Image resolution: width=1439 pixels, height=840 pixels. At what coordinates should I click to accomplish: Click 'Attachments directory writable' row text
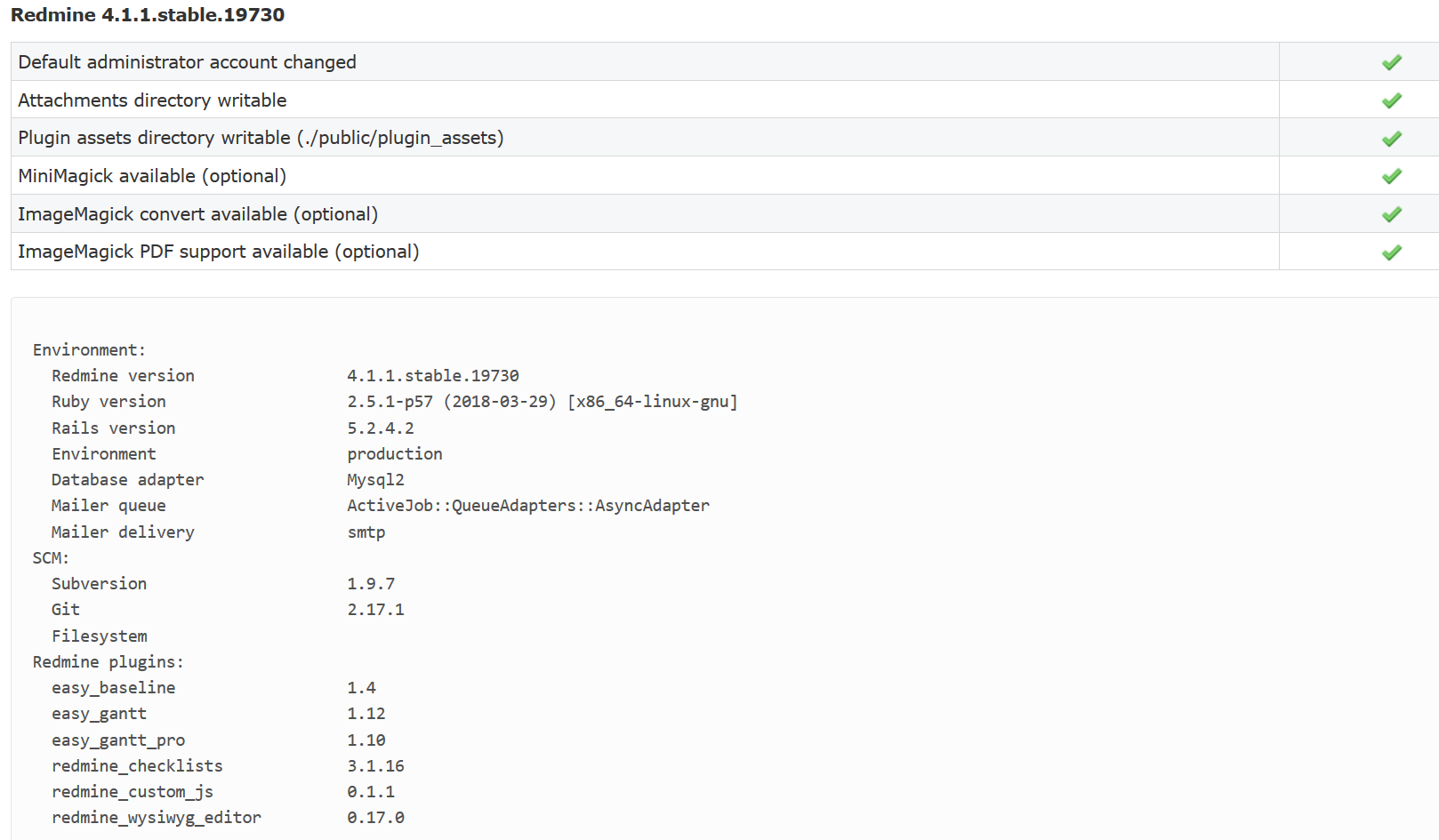click(x=152, y=100)
